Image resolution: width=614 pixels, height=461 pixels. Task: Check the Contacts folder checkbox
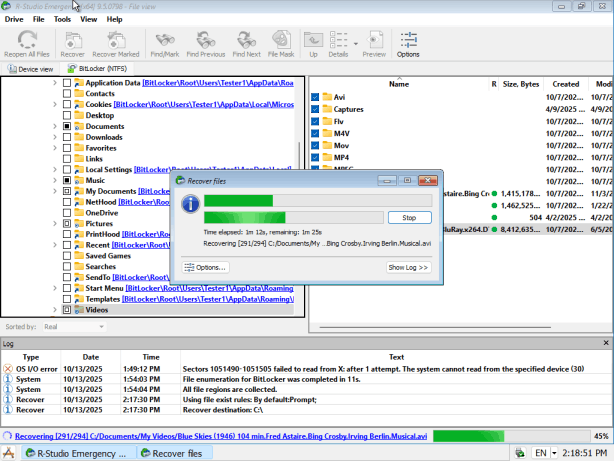[67, 94]
